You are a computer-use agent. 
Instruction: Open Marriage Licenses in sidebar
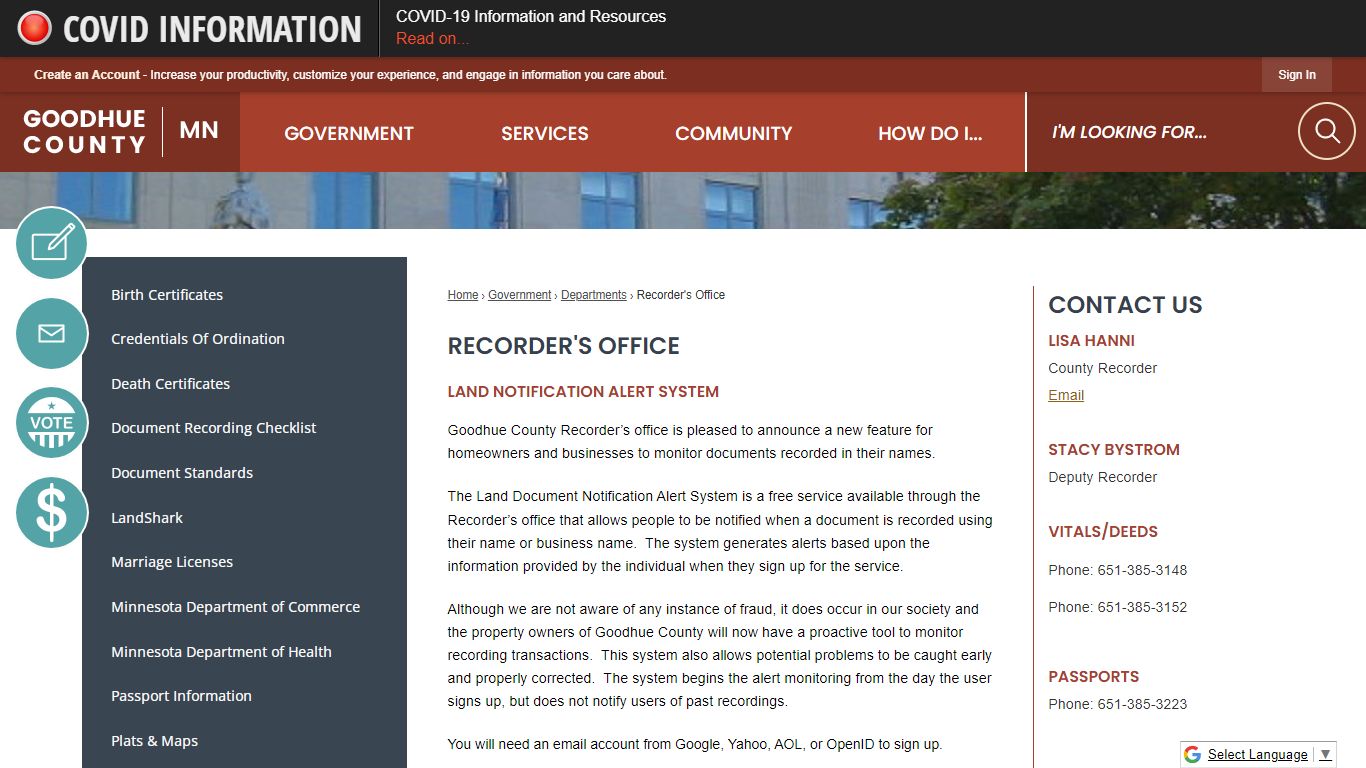tap(172, 562)
